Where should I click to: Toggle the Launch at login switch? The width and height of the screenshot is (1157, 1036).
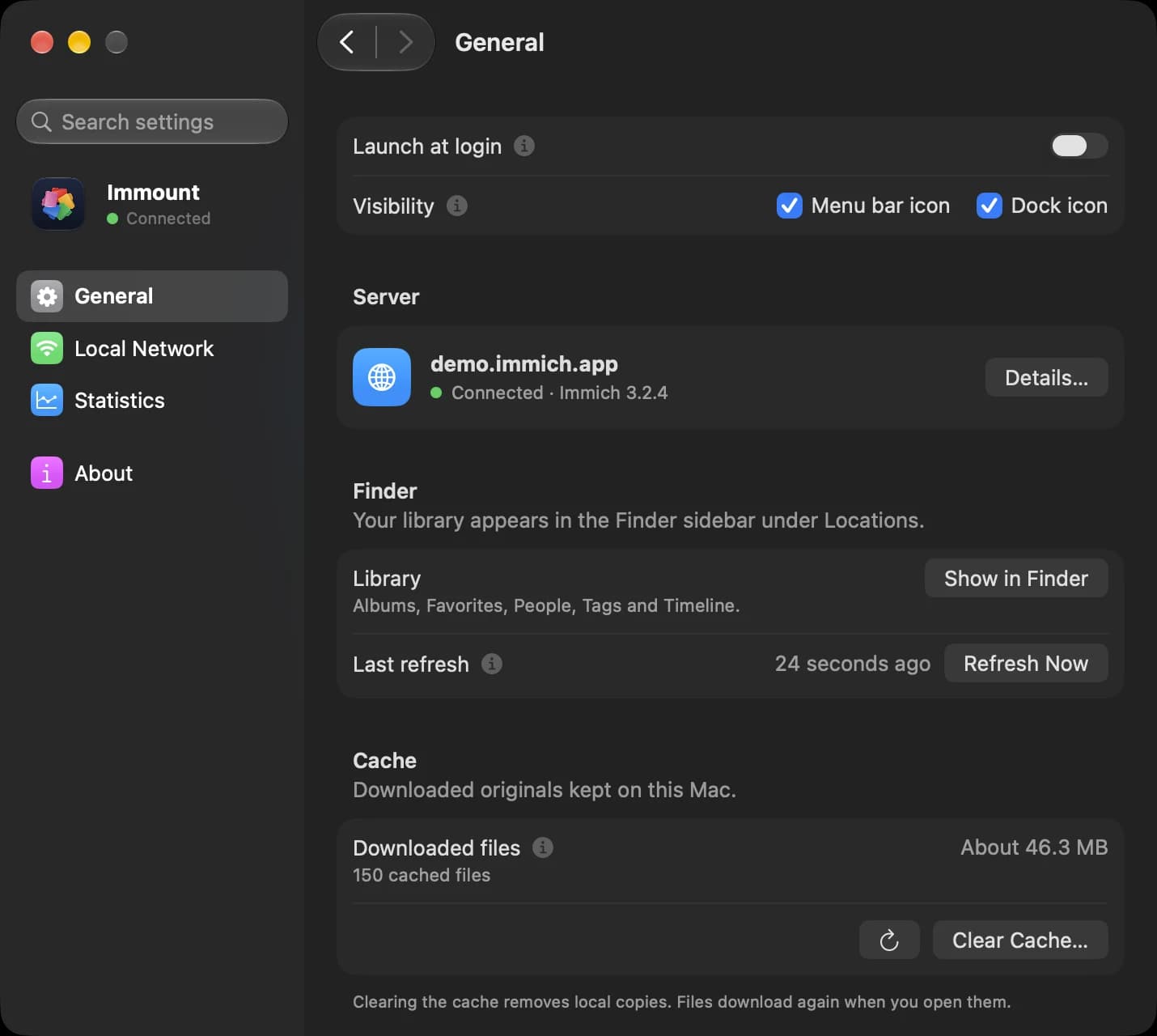click(1079, 146)
